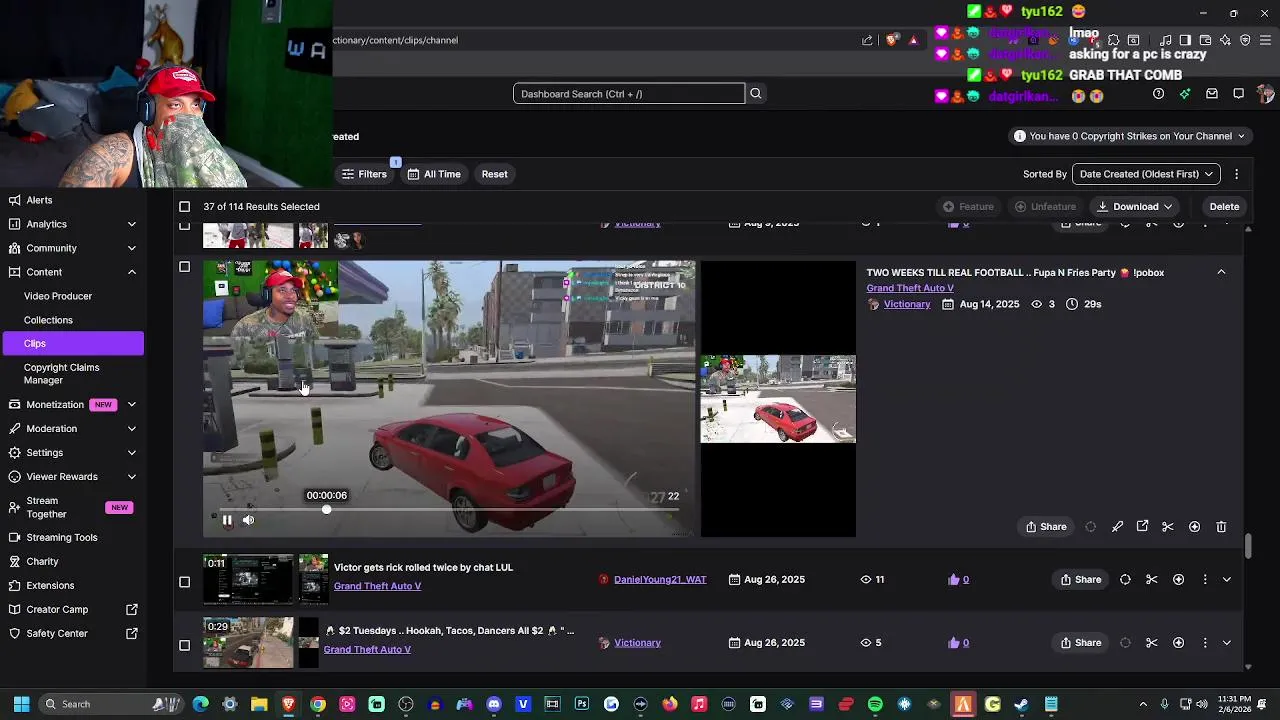Expand the $2 Tuesdays clip row
This screenshot has height=720, width=1280.
1227,643
